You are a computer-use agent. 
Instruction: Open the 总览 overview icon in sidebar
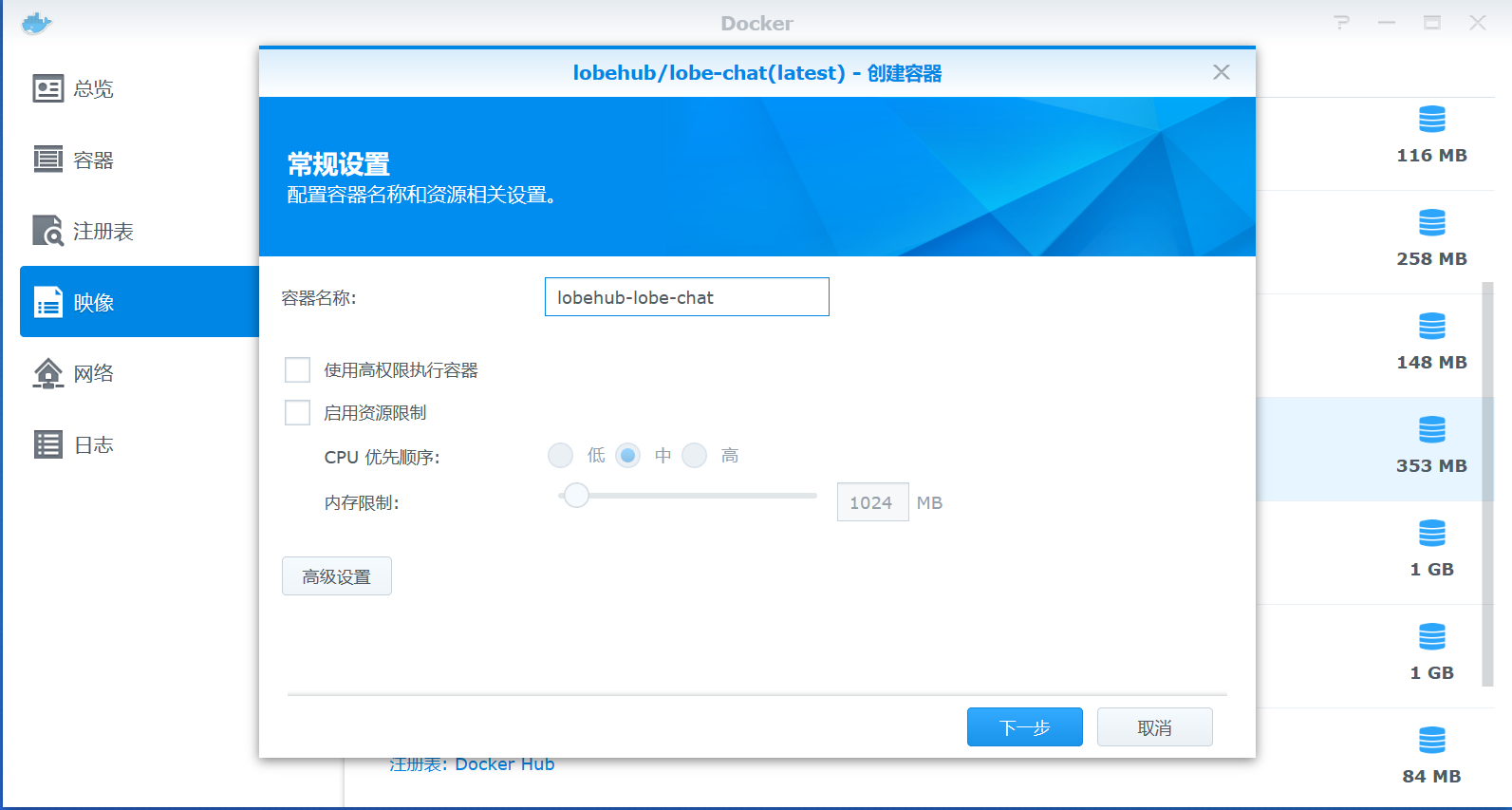pyautogui.click(x=47, y=88)
